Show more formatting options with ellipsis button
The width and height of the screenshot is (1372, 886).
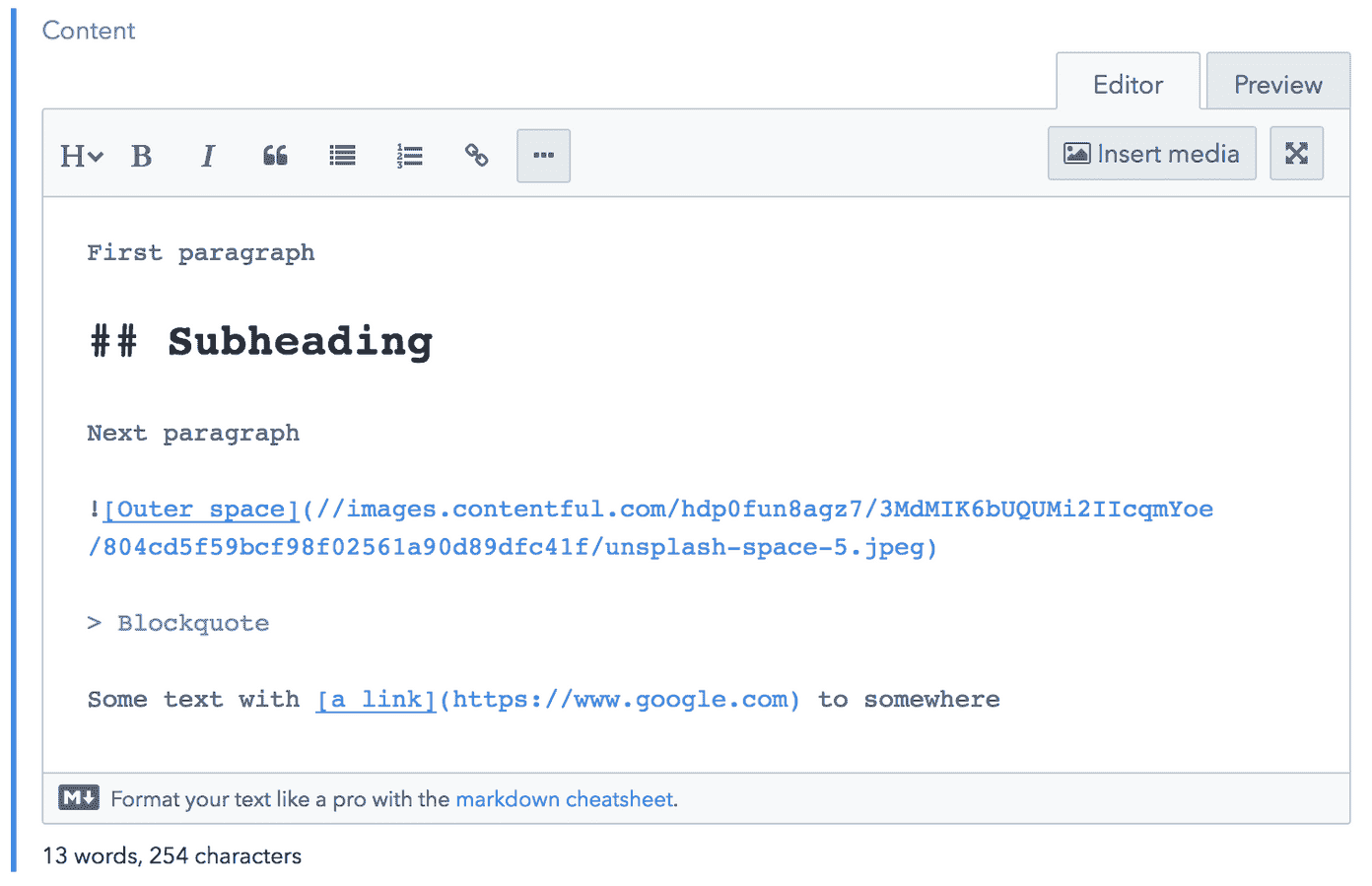tap(543, 156)
